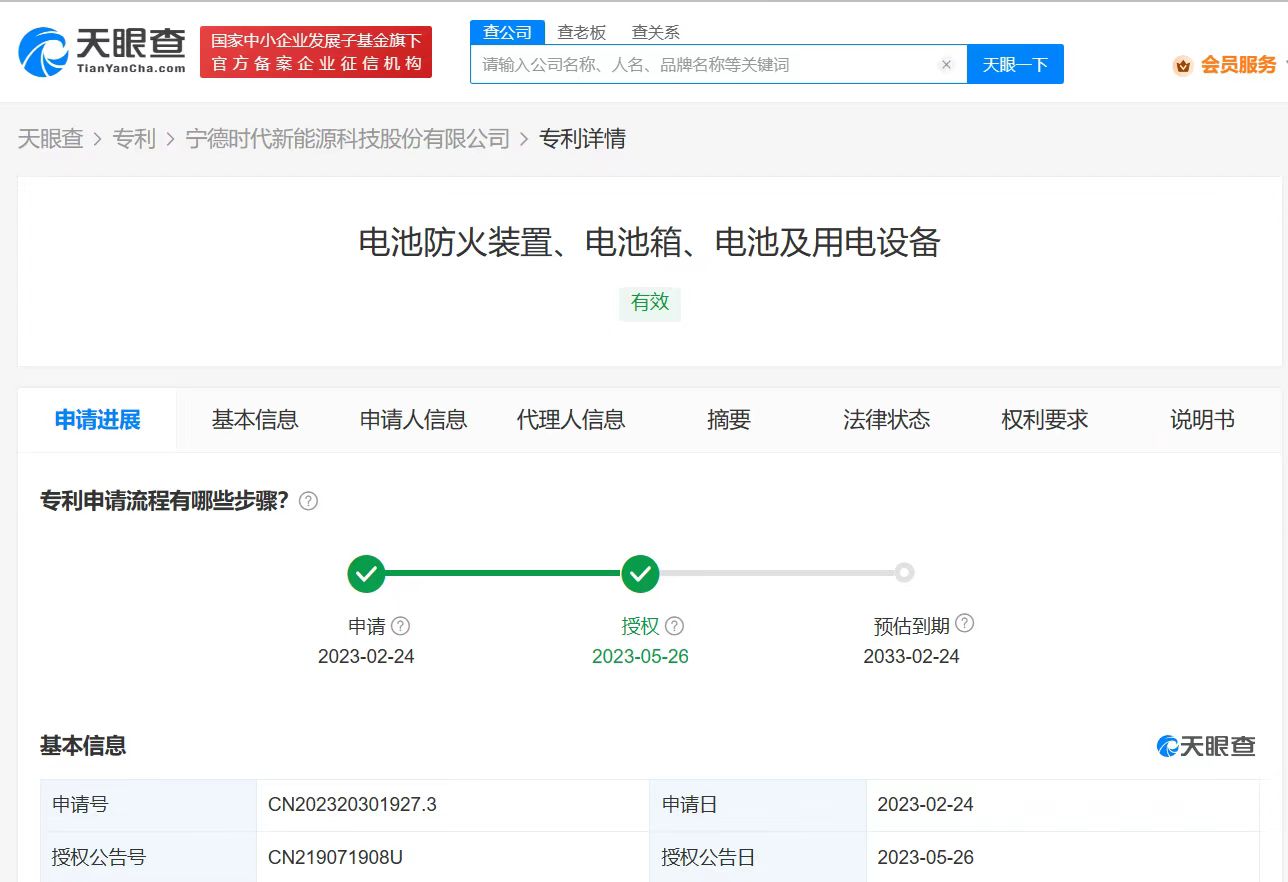
Task: Open the 基本信息 tab
Action: pos(255,420)
